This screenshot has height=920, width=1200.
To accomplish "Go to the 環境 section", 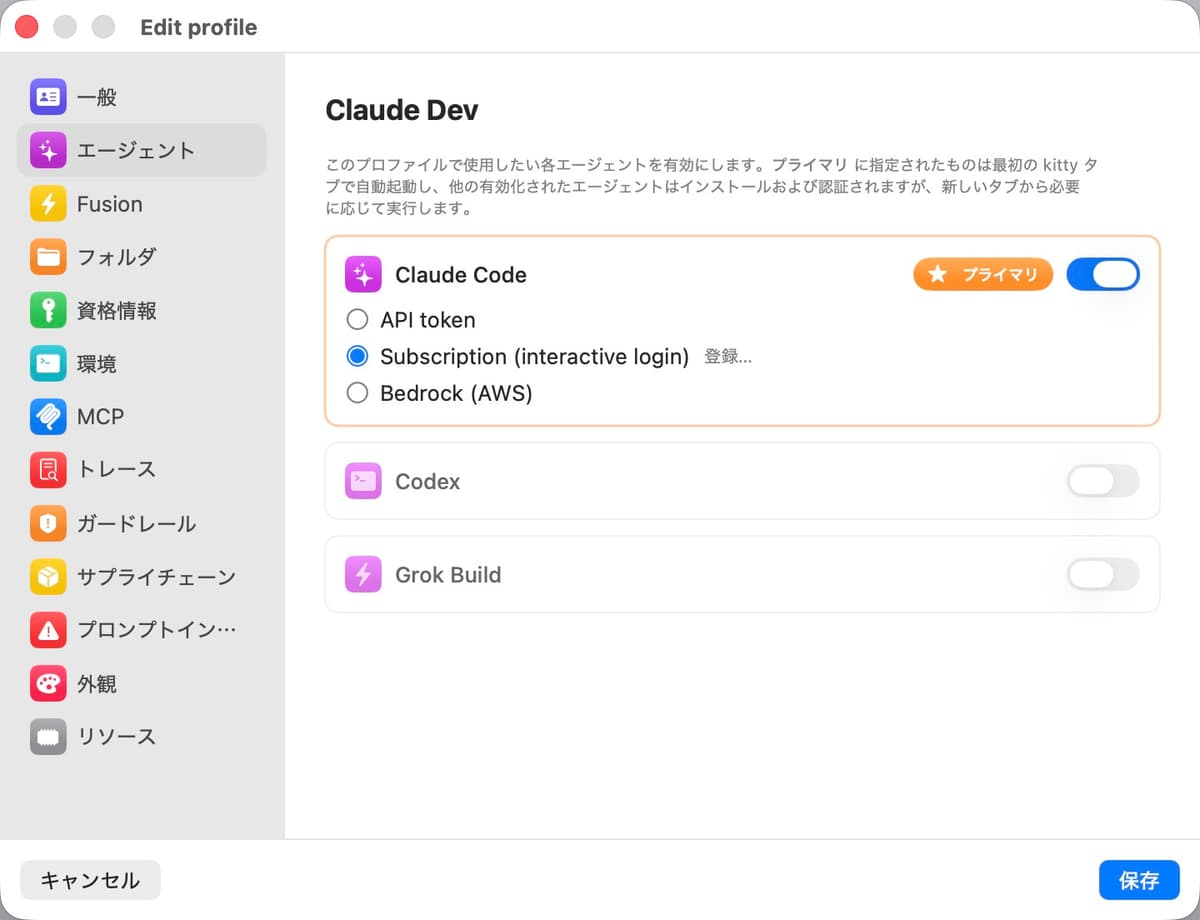I will (x=142, y=364).
